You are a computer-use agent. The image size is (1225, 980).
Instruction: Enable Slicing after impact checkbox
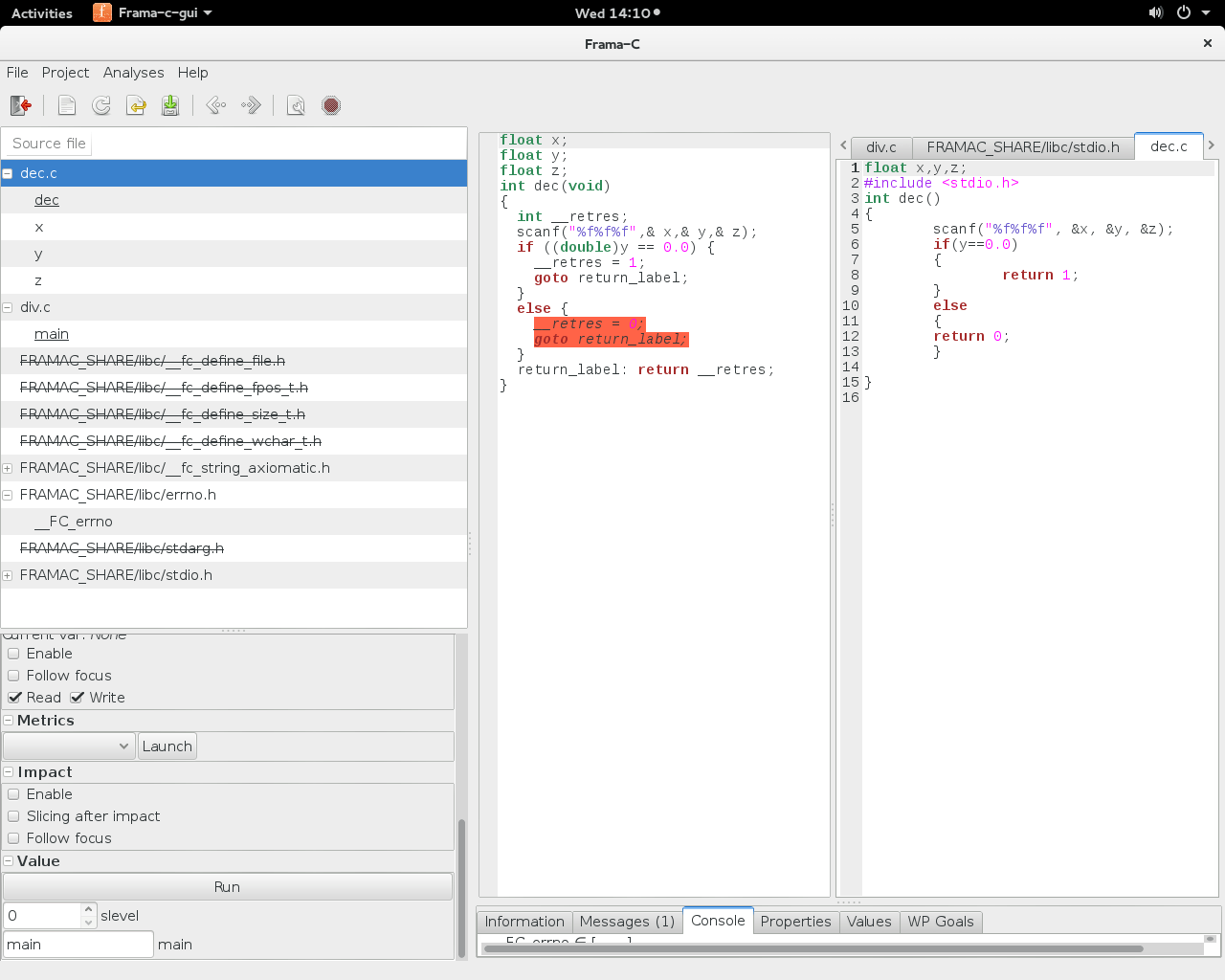(x=13, y=816)
